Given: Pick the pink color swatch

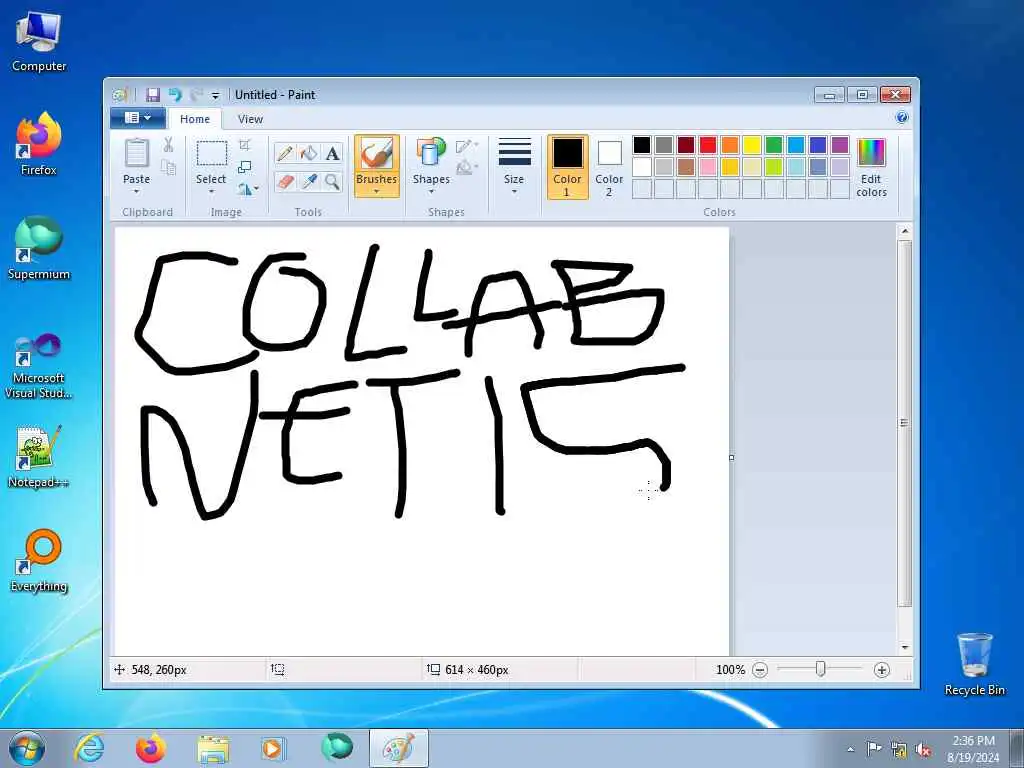Looking at the screenshot, I should point(708,167).
